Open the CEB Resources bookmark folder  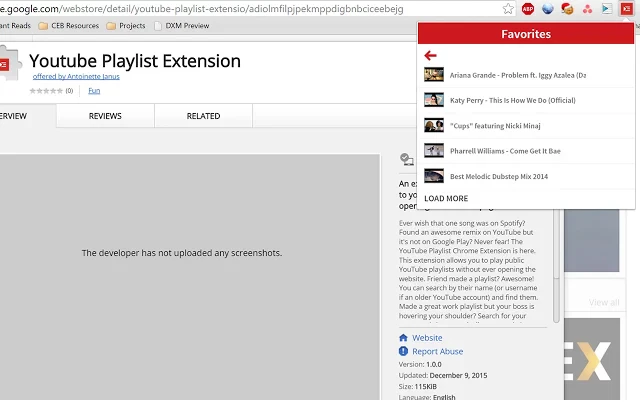coord(69,25)
